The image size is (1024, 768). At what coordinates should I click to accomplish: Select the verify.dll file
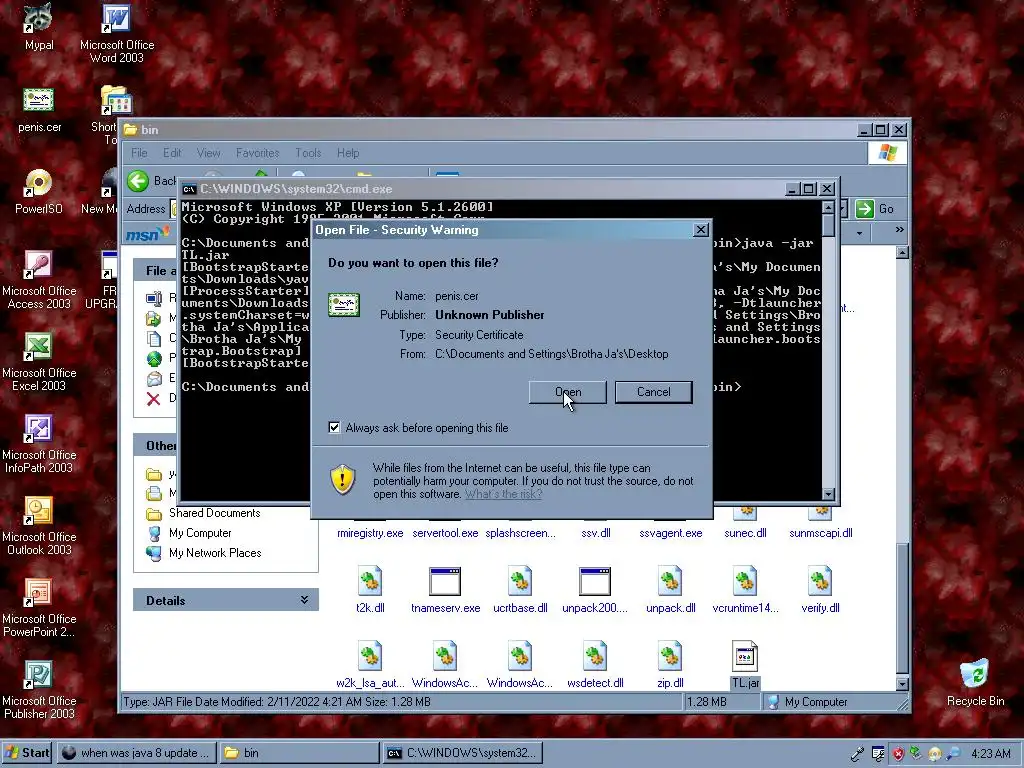[x=820, y=589]
